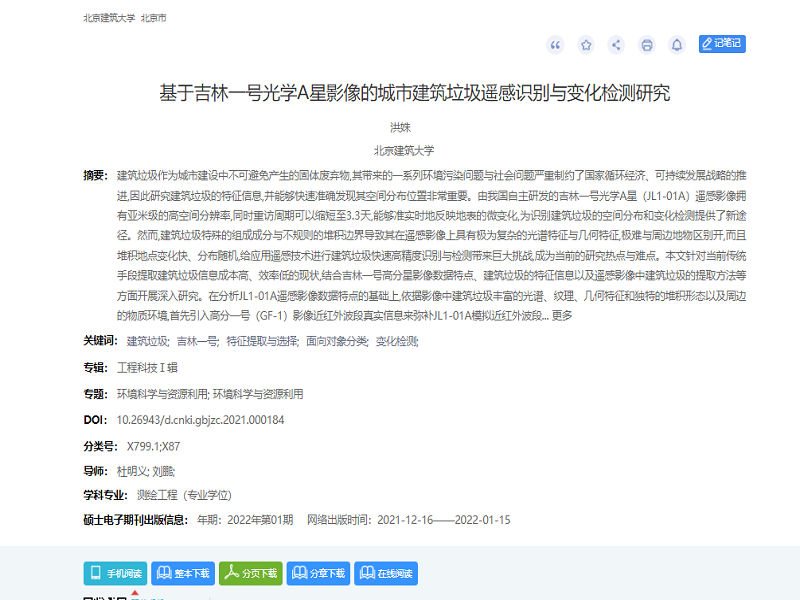Click the share icon

(616, 44)
